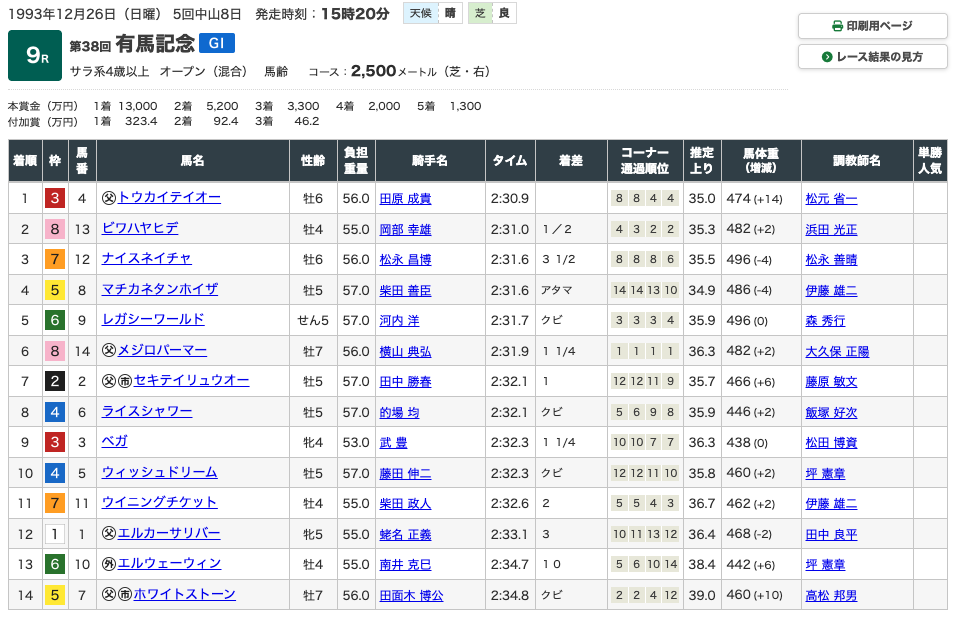This screenshot has width=958, height=617.
Task: Select horse link ナイスネイチャ
Action: point(146,259)
